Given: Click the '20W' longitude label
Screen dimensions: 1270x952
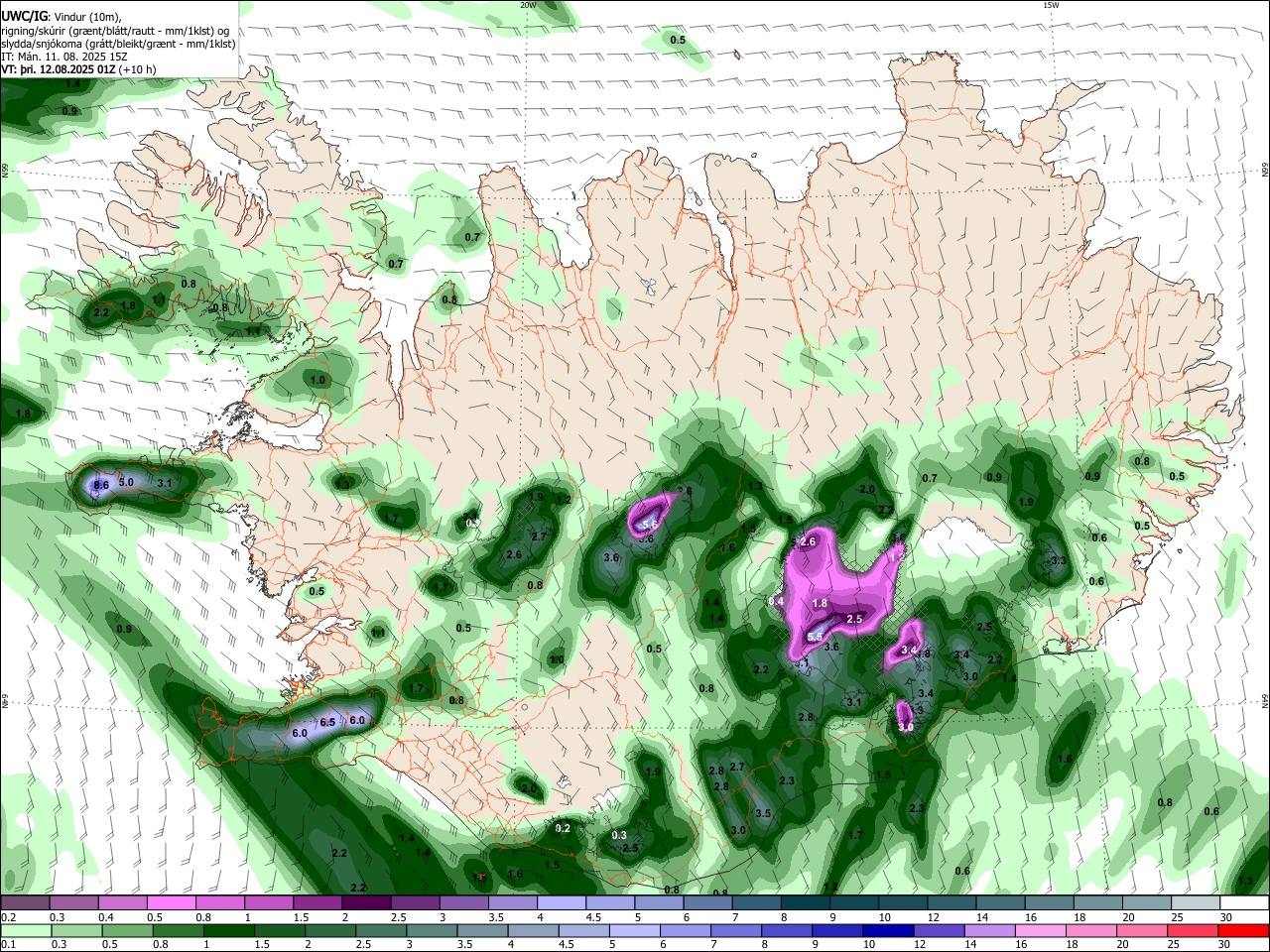Looking at the screenshot, I should 528,5.
